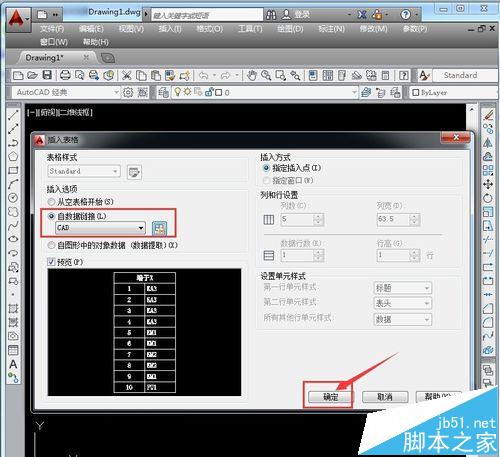
Task: Toggle the Preview checkbox
Action: click(x=51, y=262)
